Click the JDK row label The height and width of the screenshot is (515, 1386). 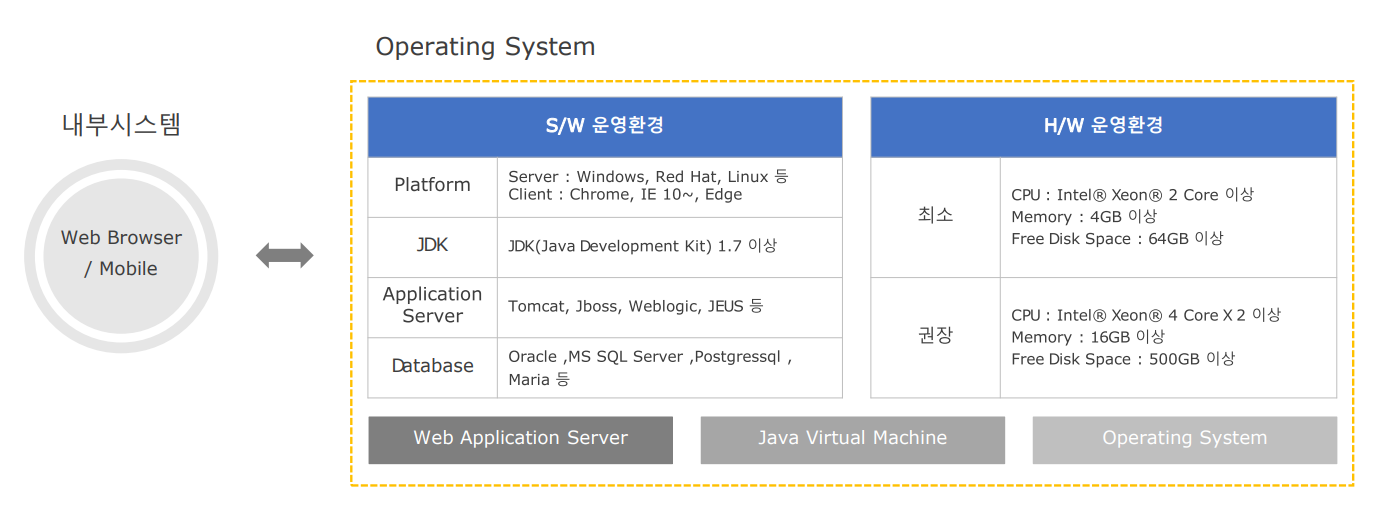[x=432, y=245]
